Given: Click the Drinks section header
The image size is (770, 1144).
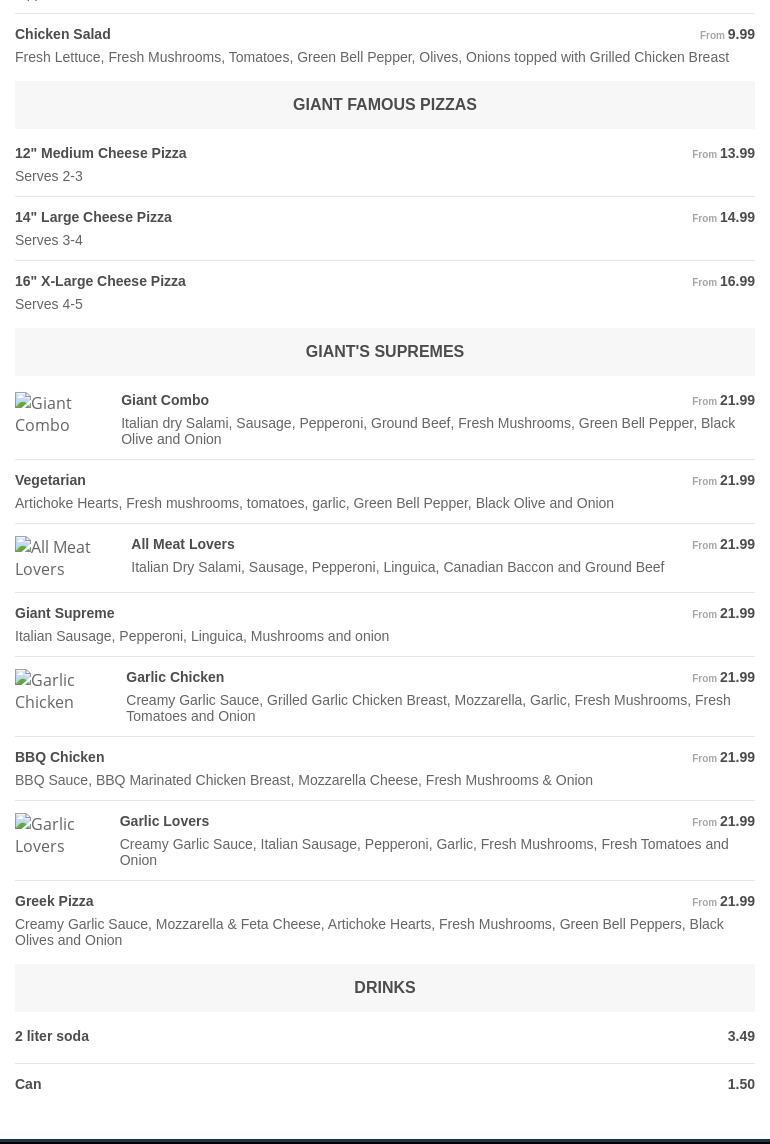Looking at the screenshot, I should (385, 987).
